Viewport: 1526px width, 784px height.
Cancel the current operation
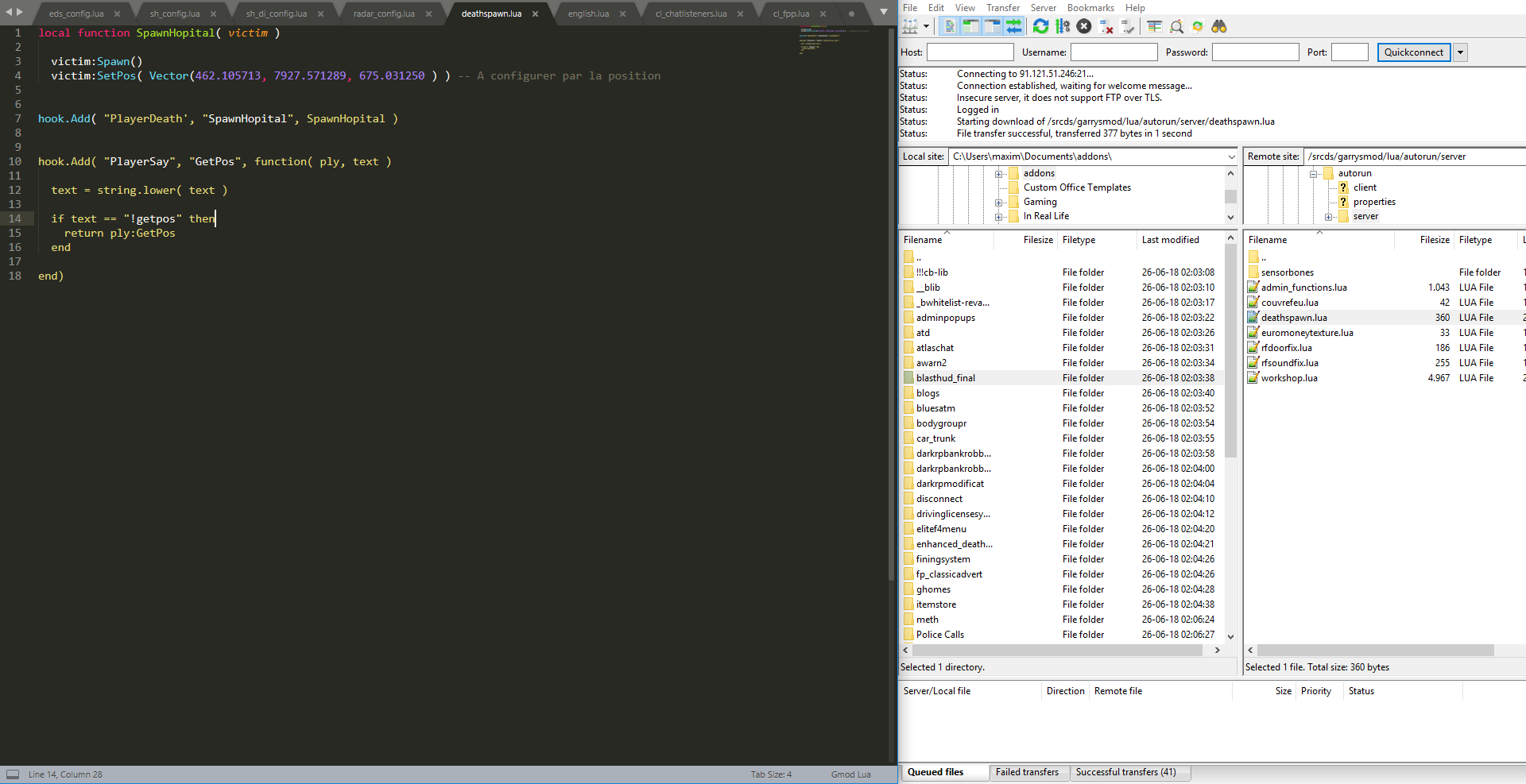coord(1084,27)
